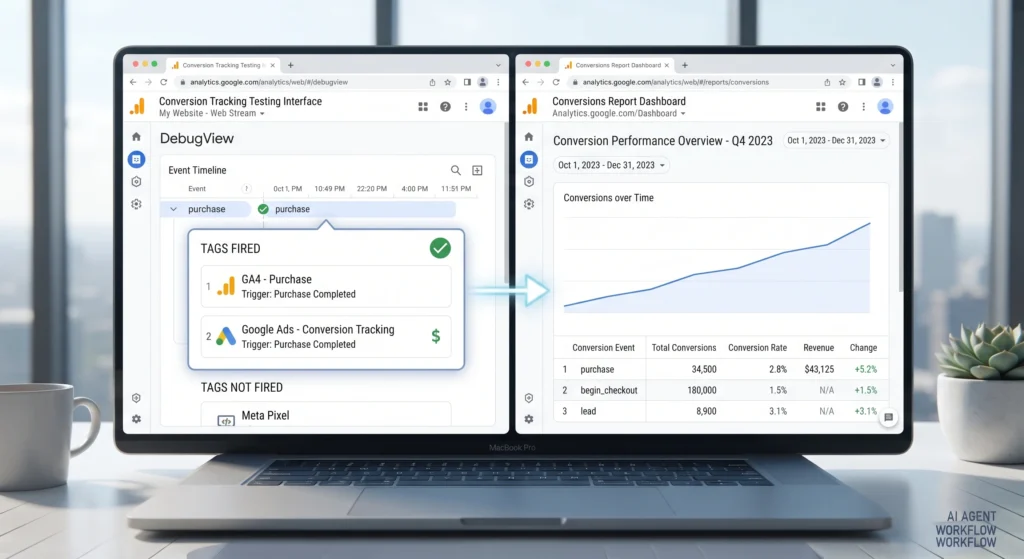Open the share icon in DebugView address bar
Screen dimensions: 1024x559
pyautogui.click(x=432, y=82)
